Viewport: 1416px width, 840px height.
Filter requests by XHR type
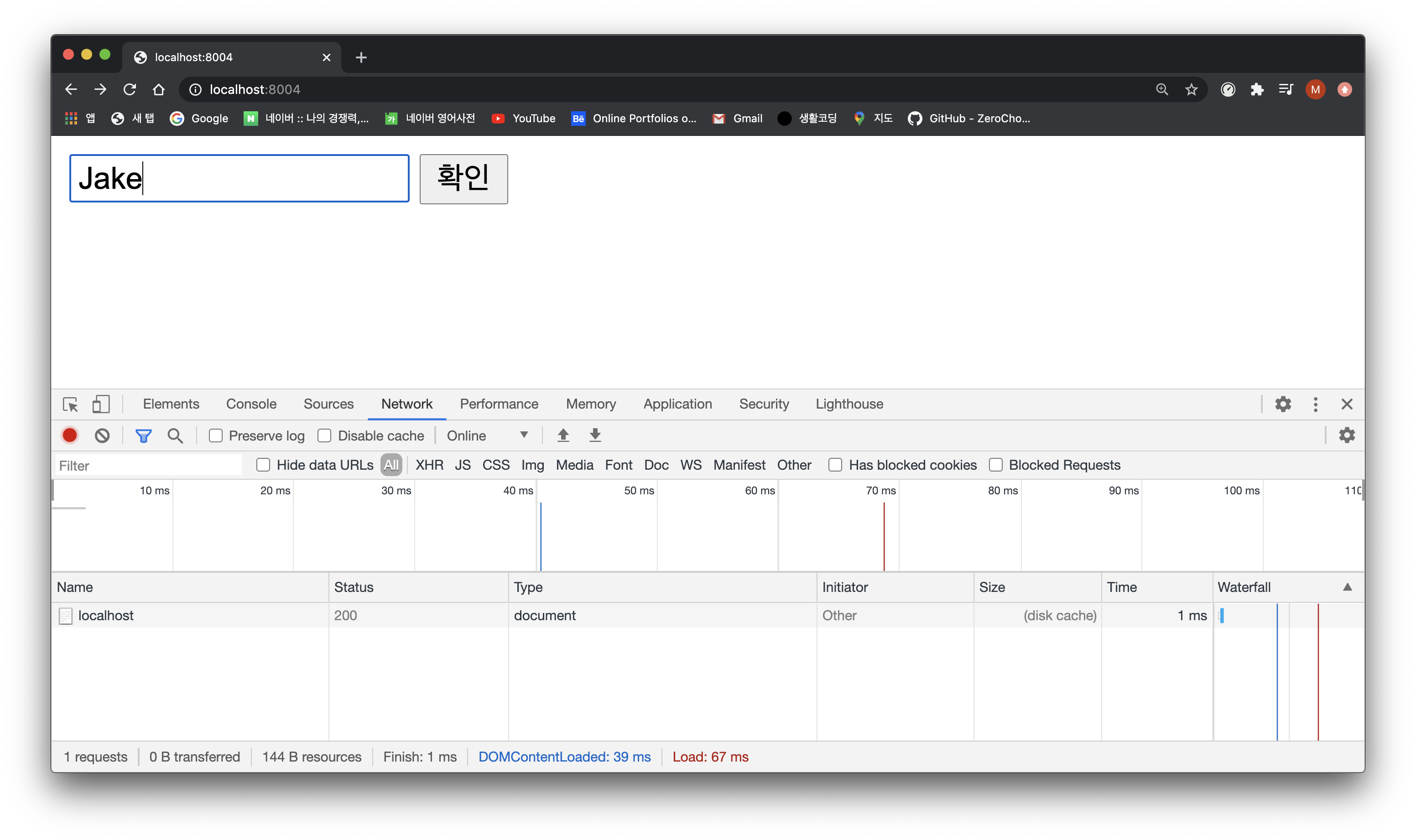click(x=429, y=465)
